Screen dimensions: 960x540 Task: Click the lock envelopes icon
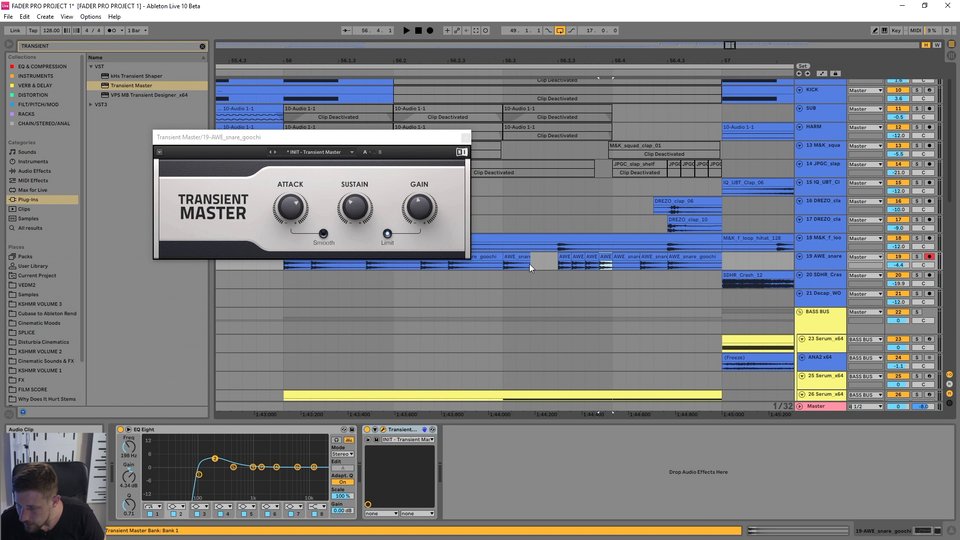click(835, 73)
